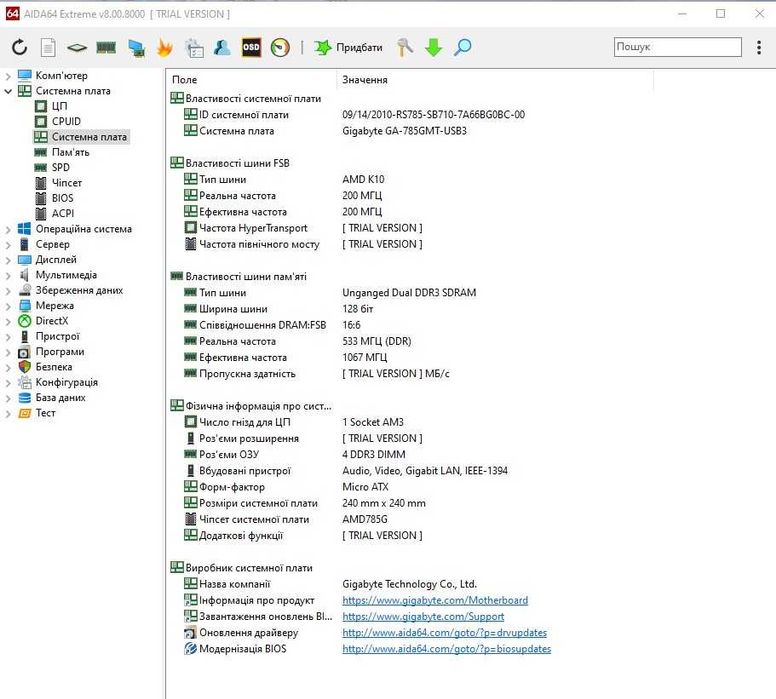Click the Операційна система Windows icon
Screen dimensions: 776x699
(24, 229)
